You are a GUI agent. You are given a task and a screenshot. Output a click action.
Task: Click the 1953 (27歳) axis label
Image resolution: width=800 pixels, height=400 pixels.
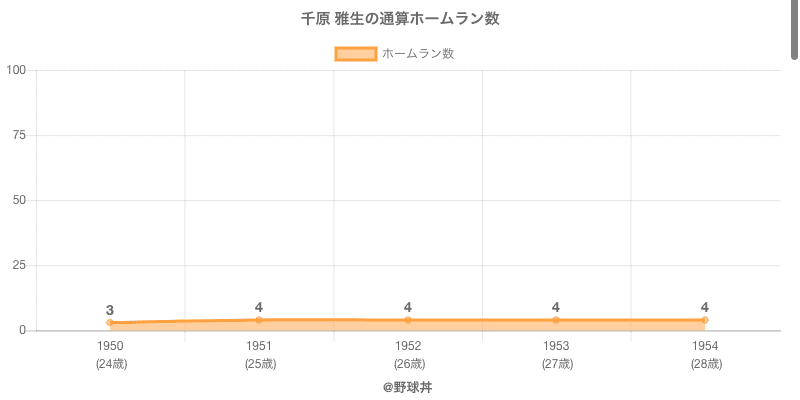point(556,355)
